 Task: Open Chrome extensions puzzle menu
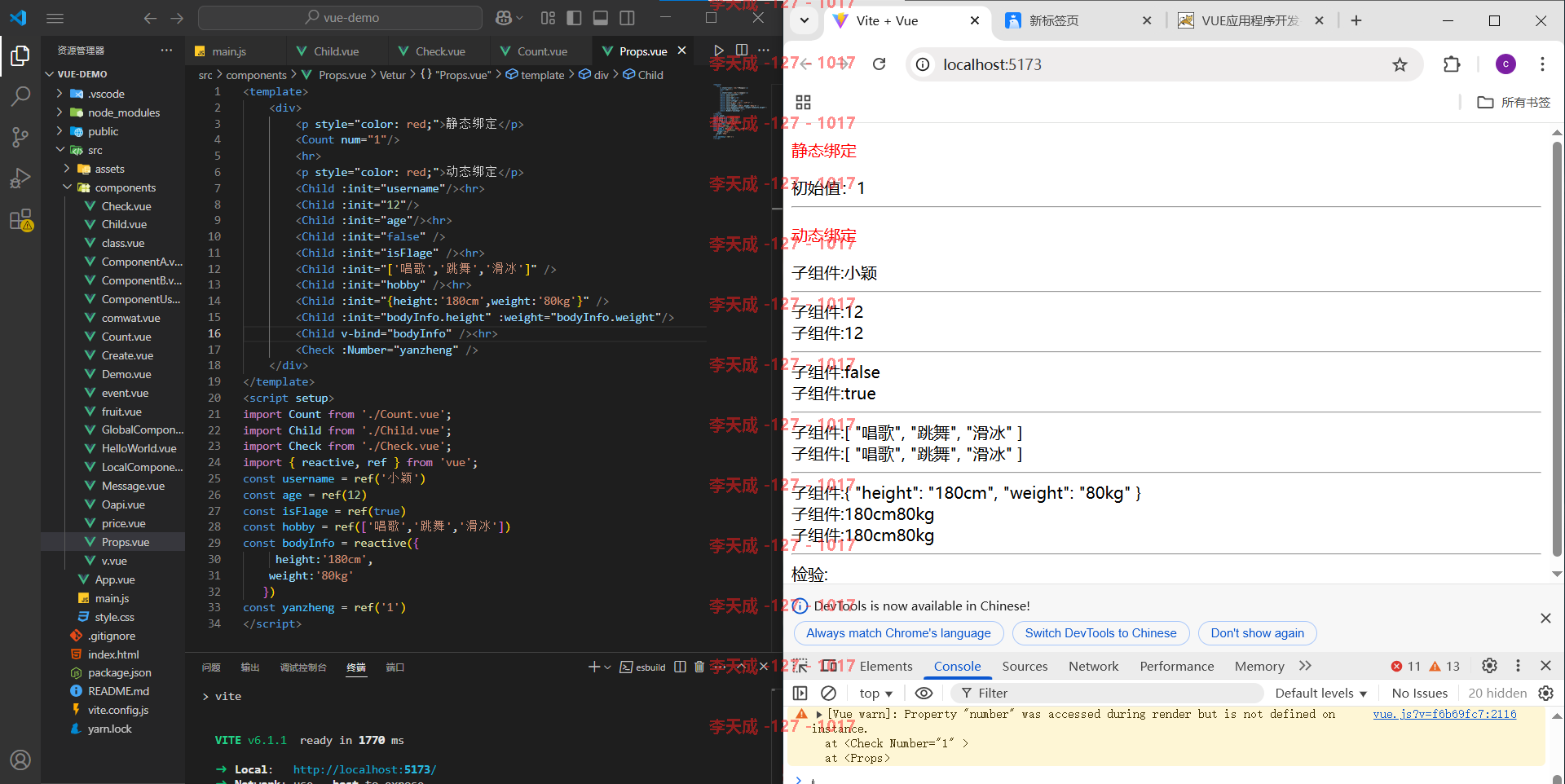(x=1452, y=64)
